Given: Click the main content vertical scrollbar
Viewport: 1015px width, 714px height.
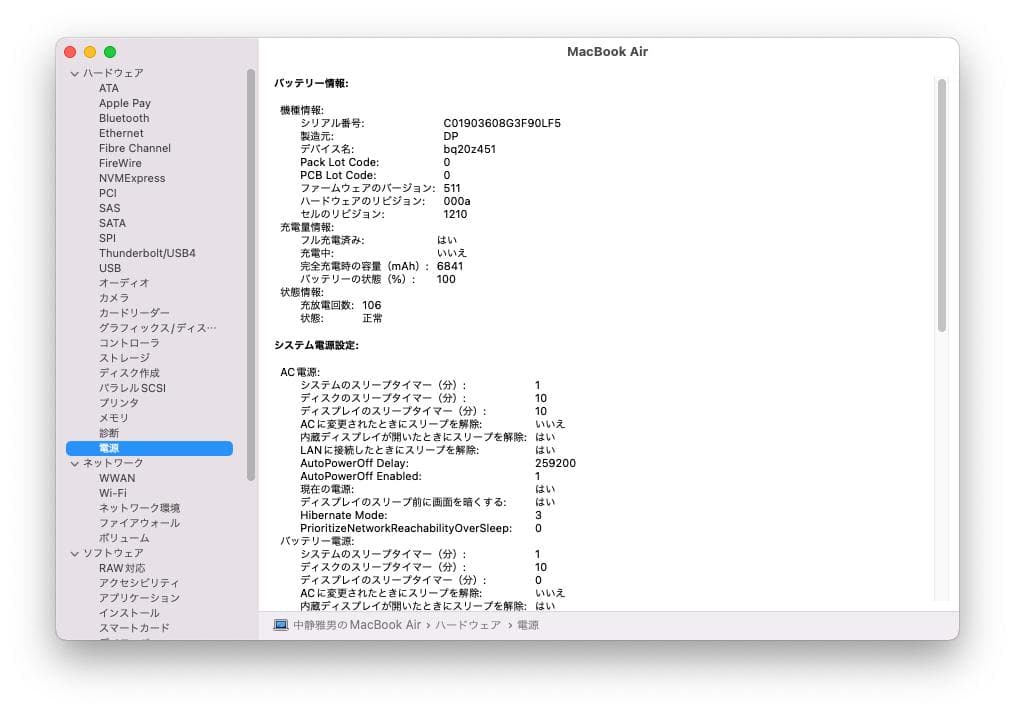Looking at the screenshot, I should click(x=942, y=205).
